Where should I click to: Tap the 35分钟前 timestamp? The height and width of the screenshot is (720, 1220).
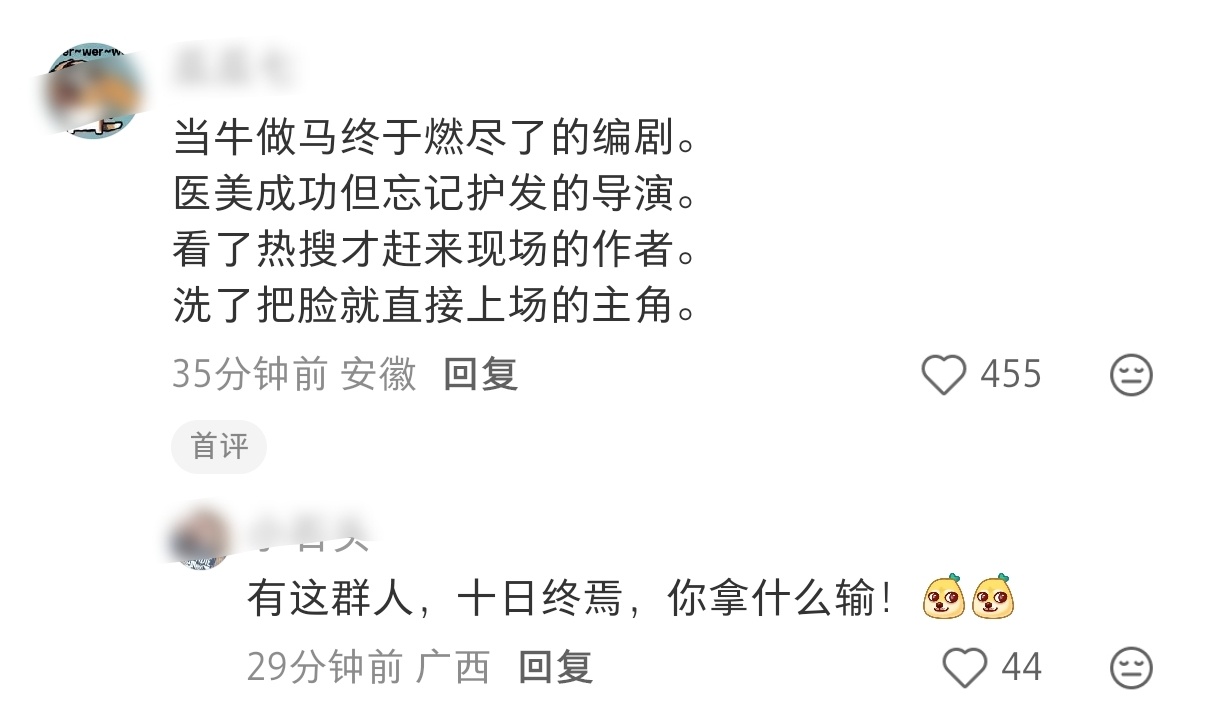pos(250,375)
